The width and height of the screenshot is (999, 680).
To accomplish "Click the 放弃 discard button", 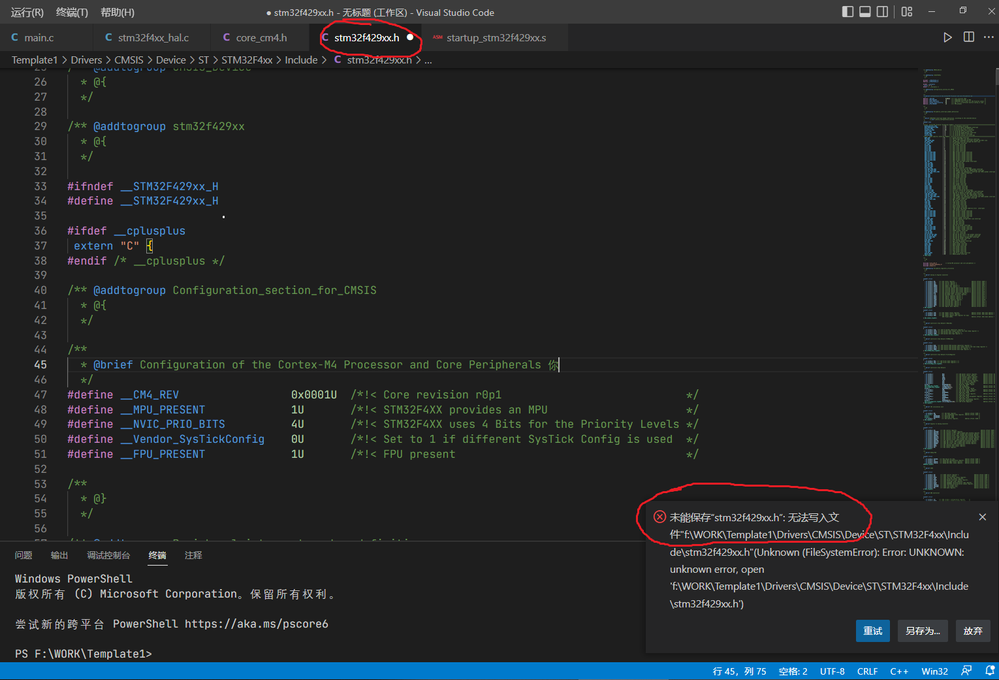I will point(973,631).
